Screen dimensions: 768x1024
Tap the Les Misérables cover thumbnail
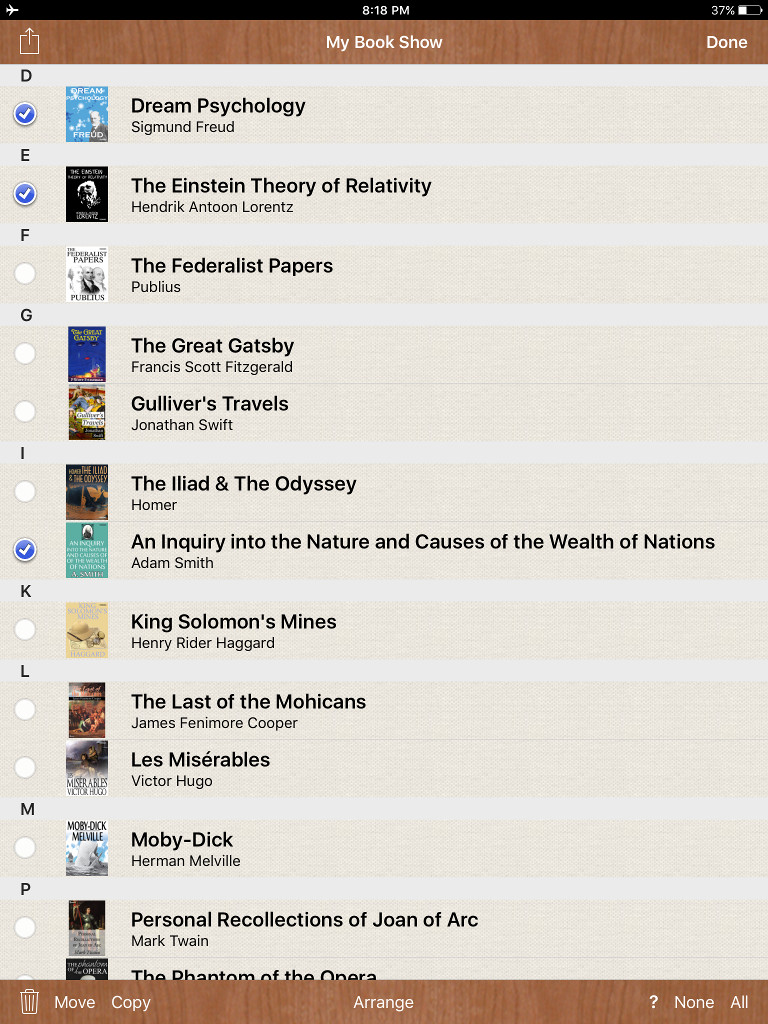pyautogui.click(x=87, y=768)
